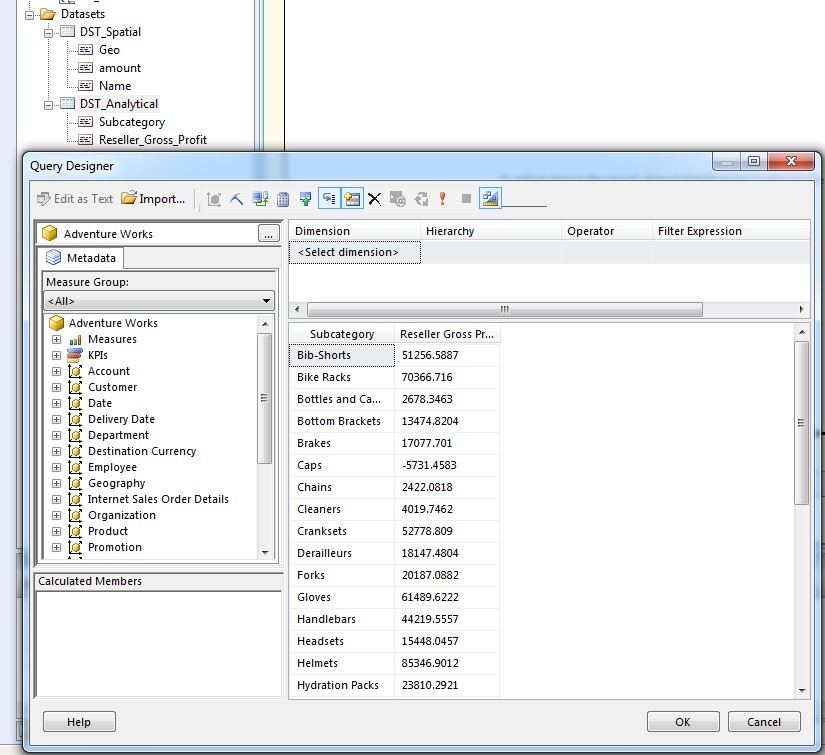Click the metadata tree vertical scrollbar thumb

[x=265, y=398]
